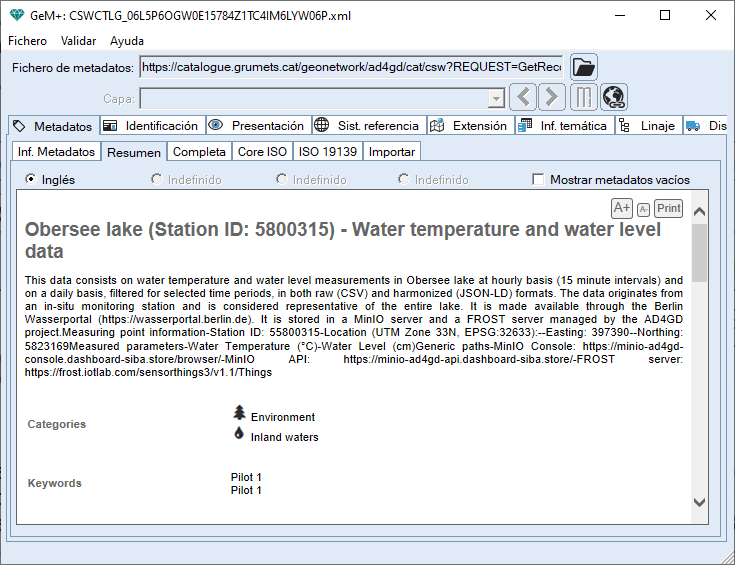Switch to the Core ISO tab
The image size is (735, 565).
click(x=262, y=152)
